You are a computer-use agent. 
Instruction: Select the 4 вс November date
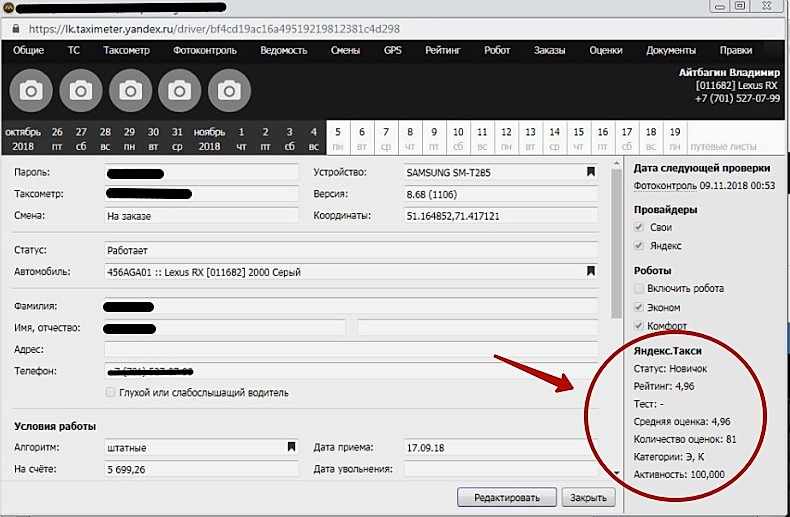[x=313, y=139]
